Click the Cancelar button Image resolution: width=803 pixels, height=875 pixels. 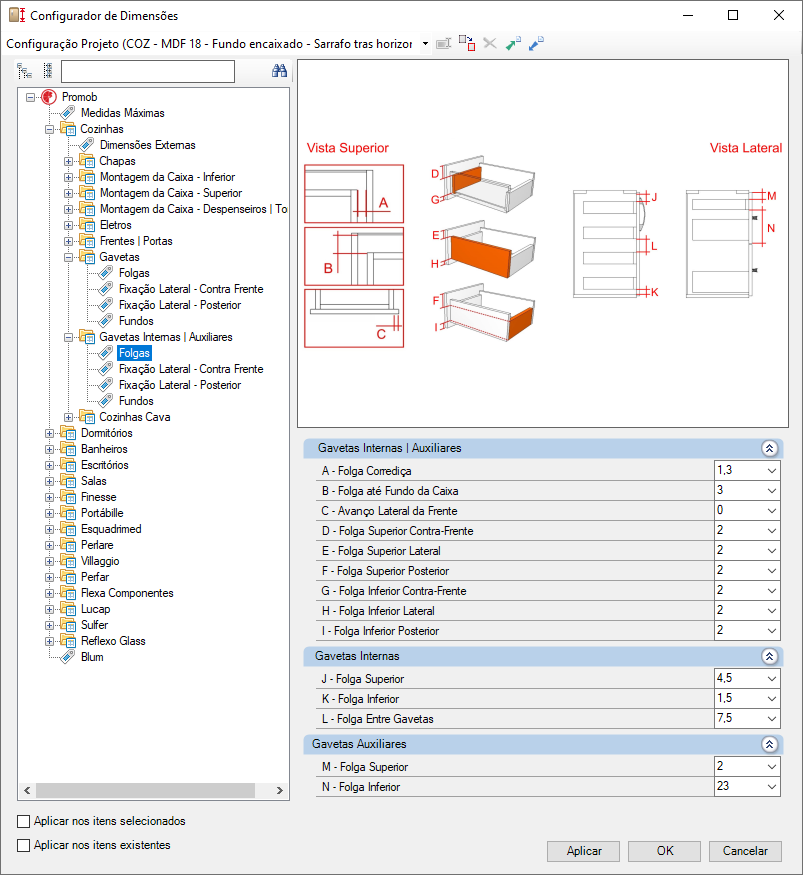(745, 851)
